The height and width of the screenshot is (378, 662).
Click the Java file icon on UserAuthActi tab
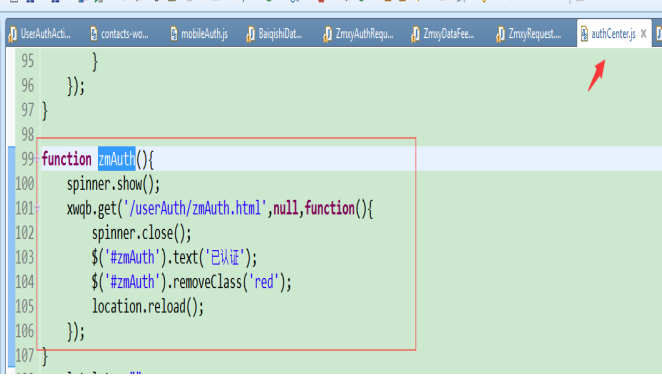pyautogui.click(x=13, y=34)
